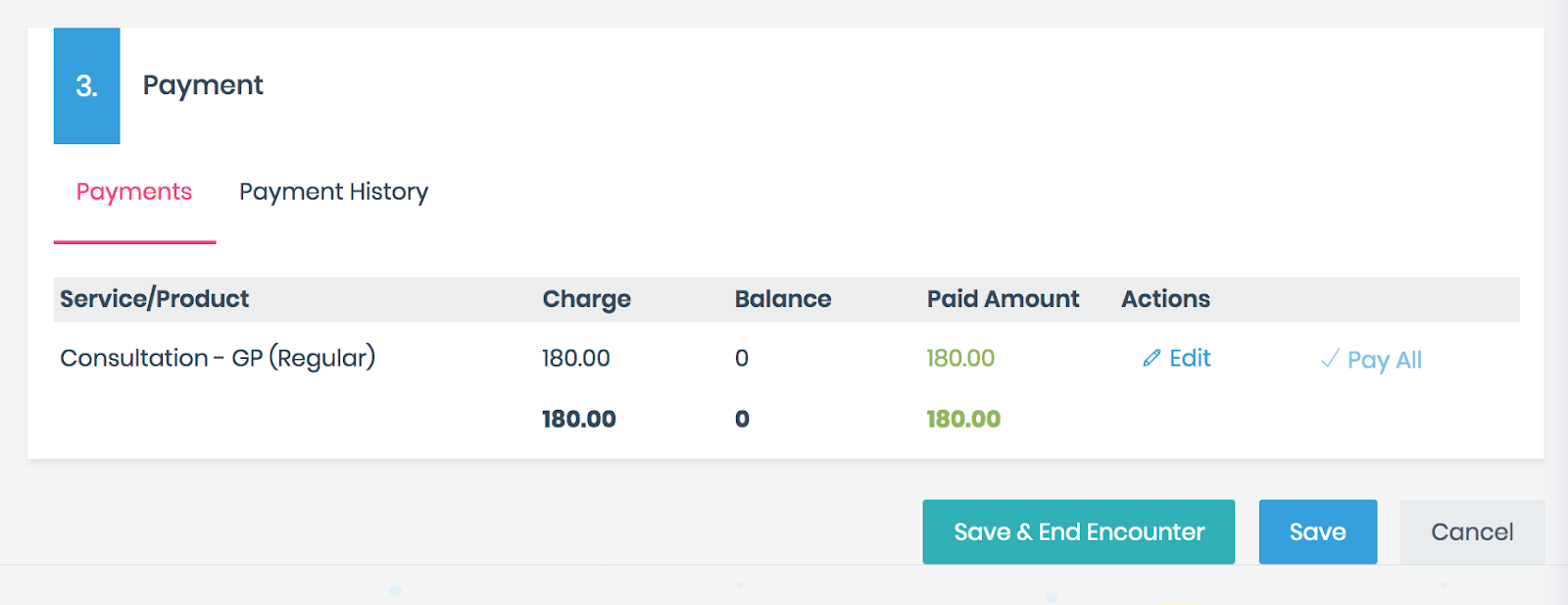The width and height of the screenshot is (1568, 605).
Task: Click the Payment section heading
Action: click(203, 85)
